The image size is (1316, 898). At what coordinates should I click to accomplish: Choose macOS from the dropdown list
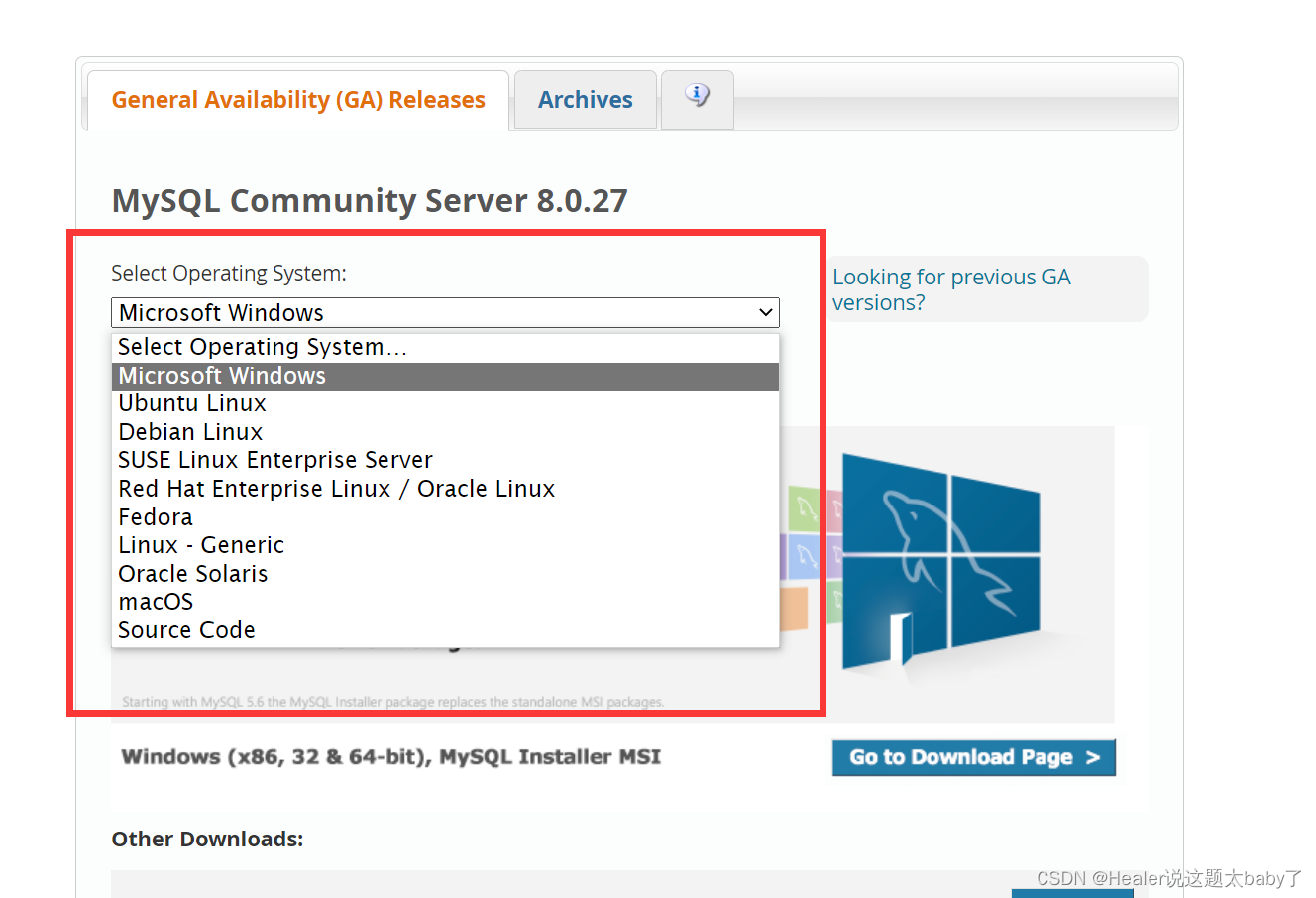coord(445,602)
